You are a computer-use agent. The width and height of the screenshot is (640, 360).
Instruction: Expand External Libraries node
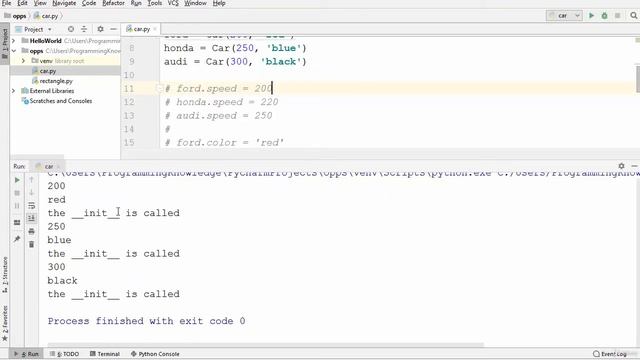[x=13, y=91]
